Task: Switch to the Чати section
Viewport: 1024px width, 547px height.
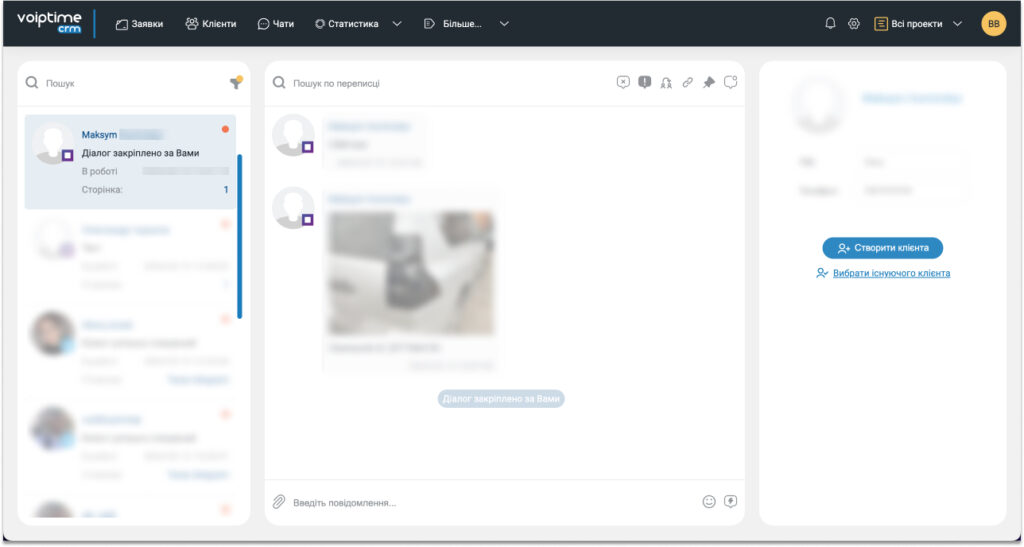Action: point(276,23)
